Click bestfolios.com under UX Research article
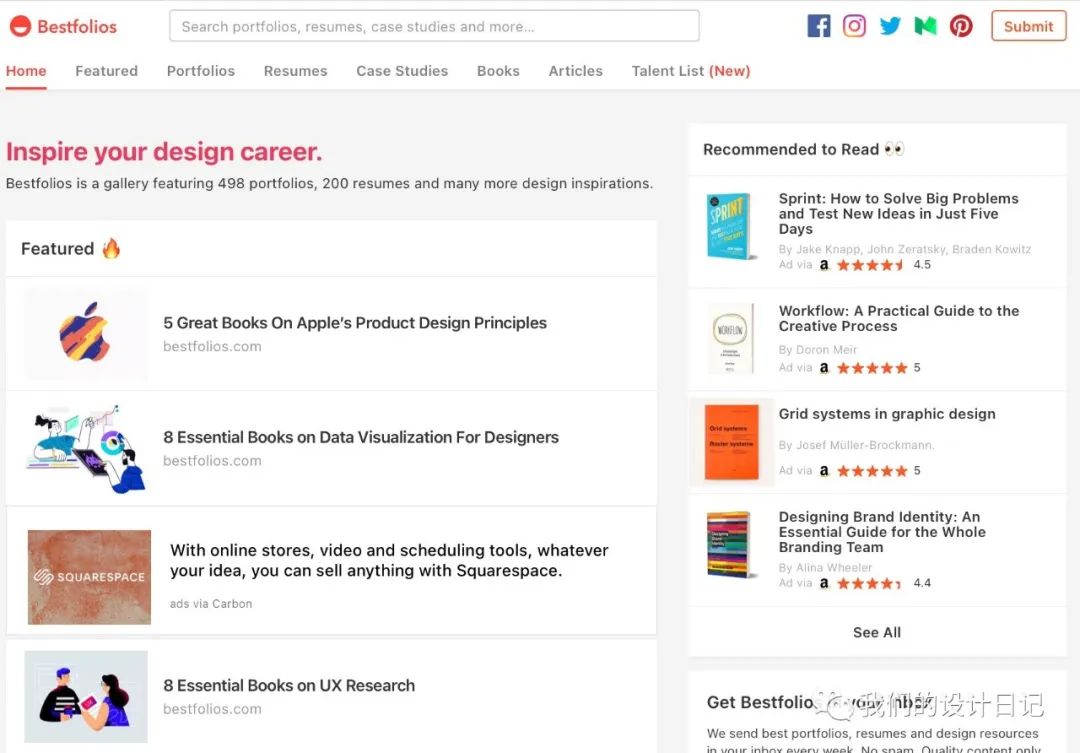Viewport: 1080px width, 753px height. point(212,709)
